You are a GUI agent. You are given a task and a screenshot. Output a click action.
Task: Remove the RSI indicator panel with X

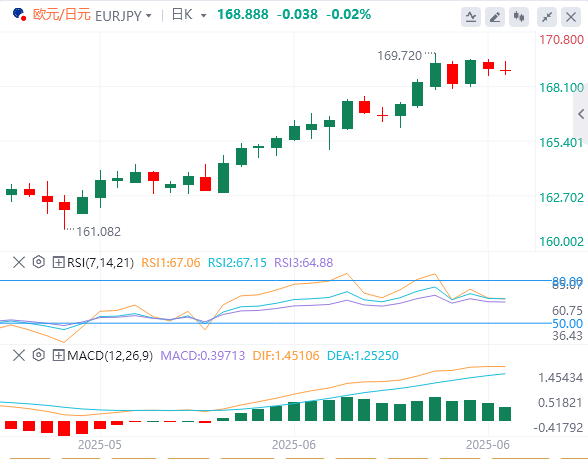[x=19, y=262]
